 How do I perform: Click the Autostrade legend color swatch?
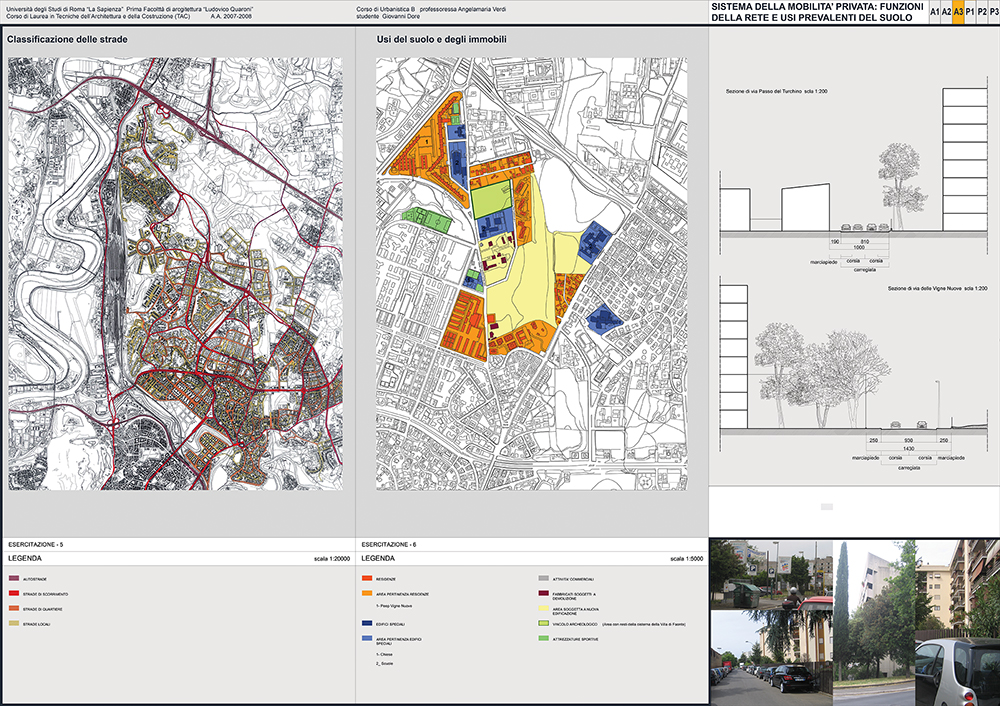[x=13, y=579]
